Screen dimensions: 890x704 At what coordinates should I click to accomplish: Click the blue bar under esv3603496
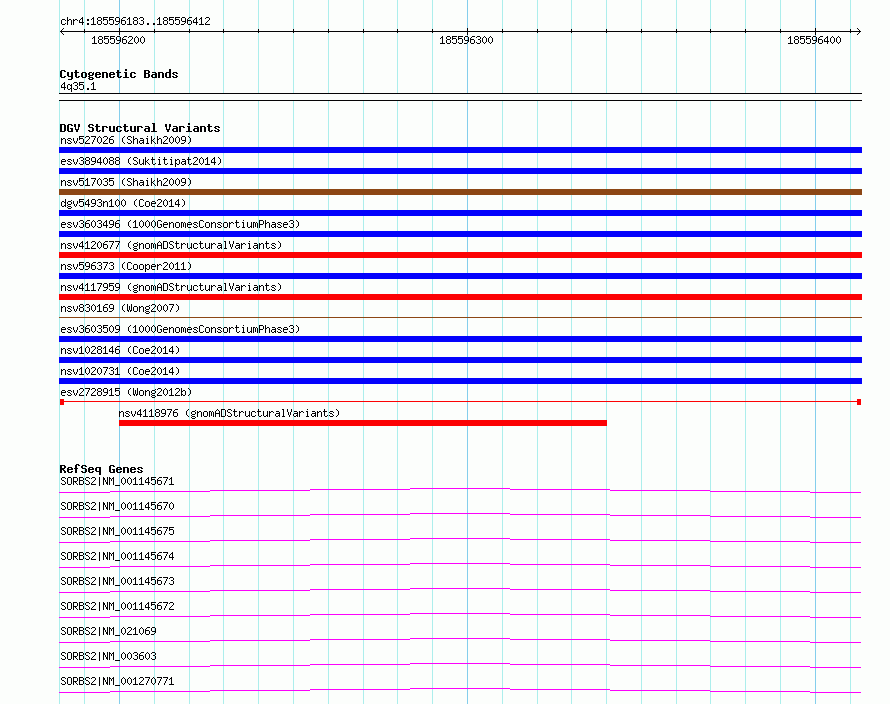[x=460, y=234]
